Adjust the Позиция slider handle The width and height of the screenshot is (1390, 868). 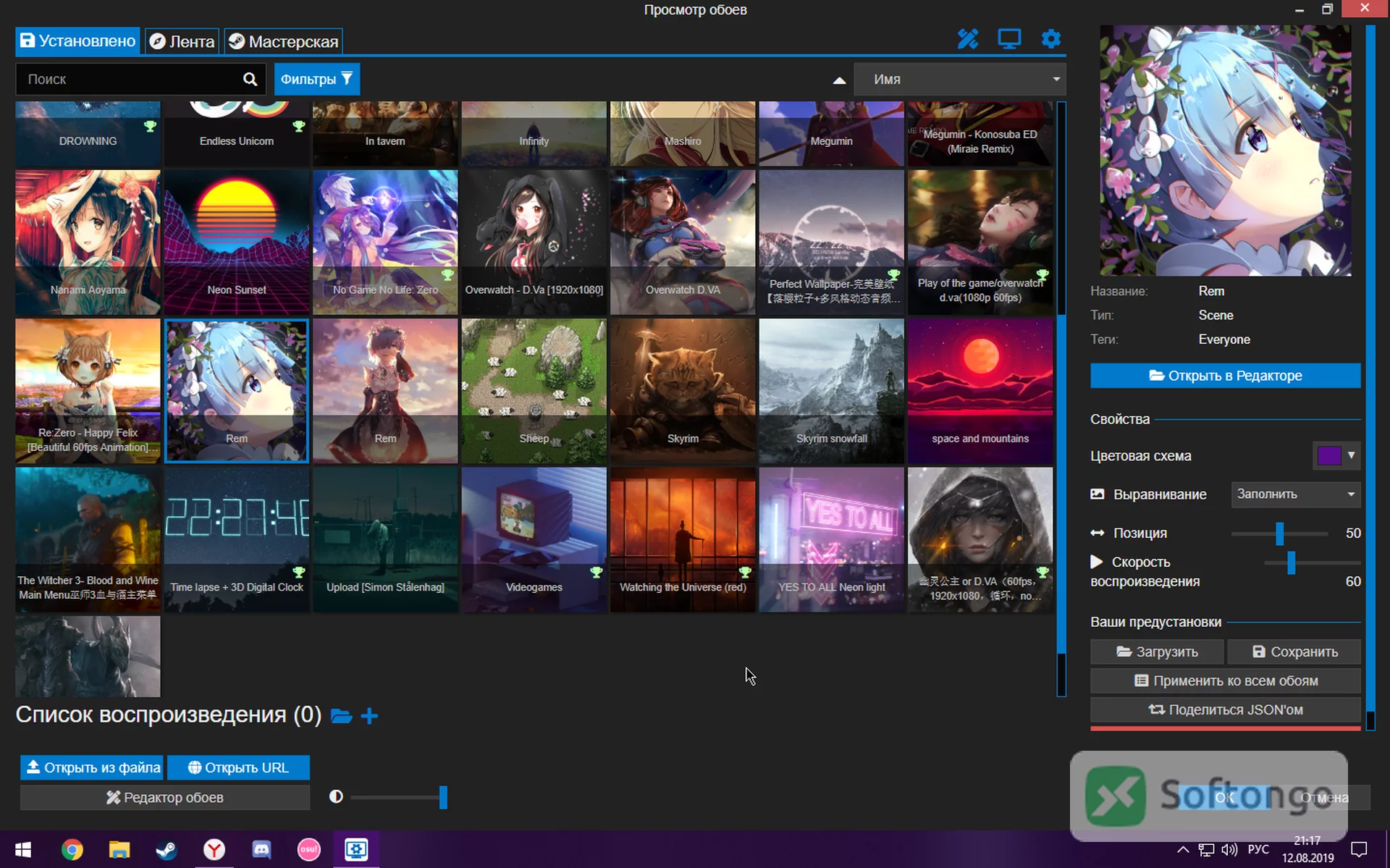pos(1279,534)
